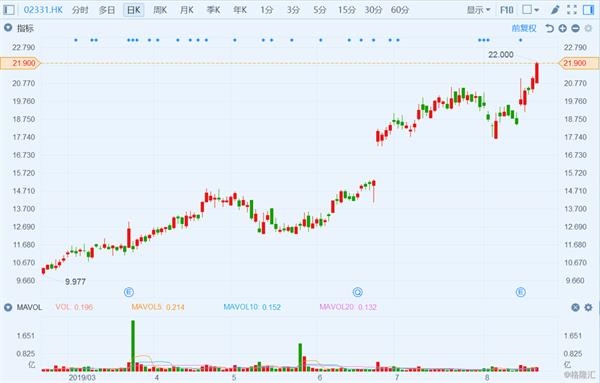Select the 月K monthly candlestick tab
Image resolution: width=600 pixels, height=383 pixels.
coord(187,10)
